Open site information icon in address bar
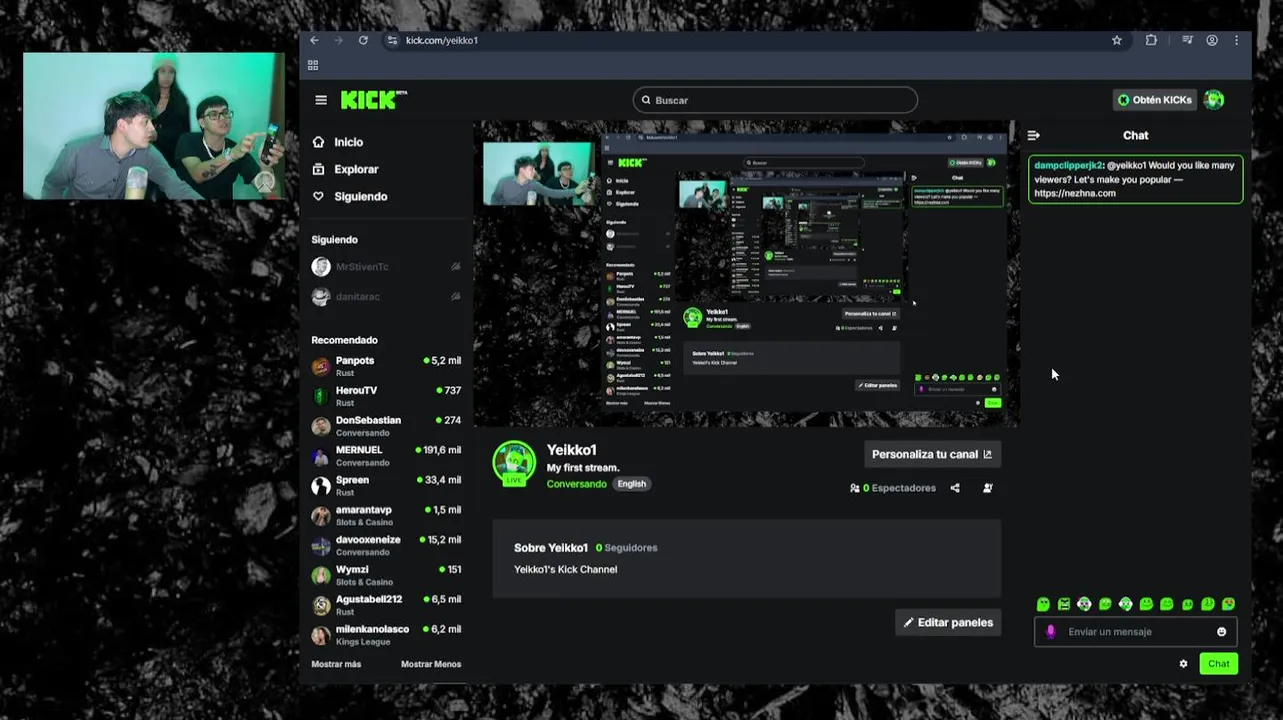Screen dimensions: 1283x720 (392, 40)
